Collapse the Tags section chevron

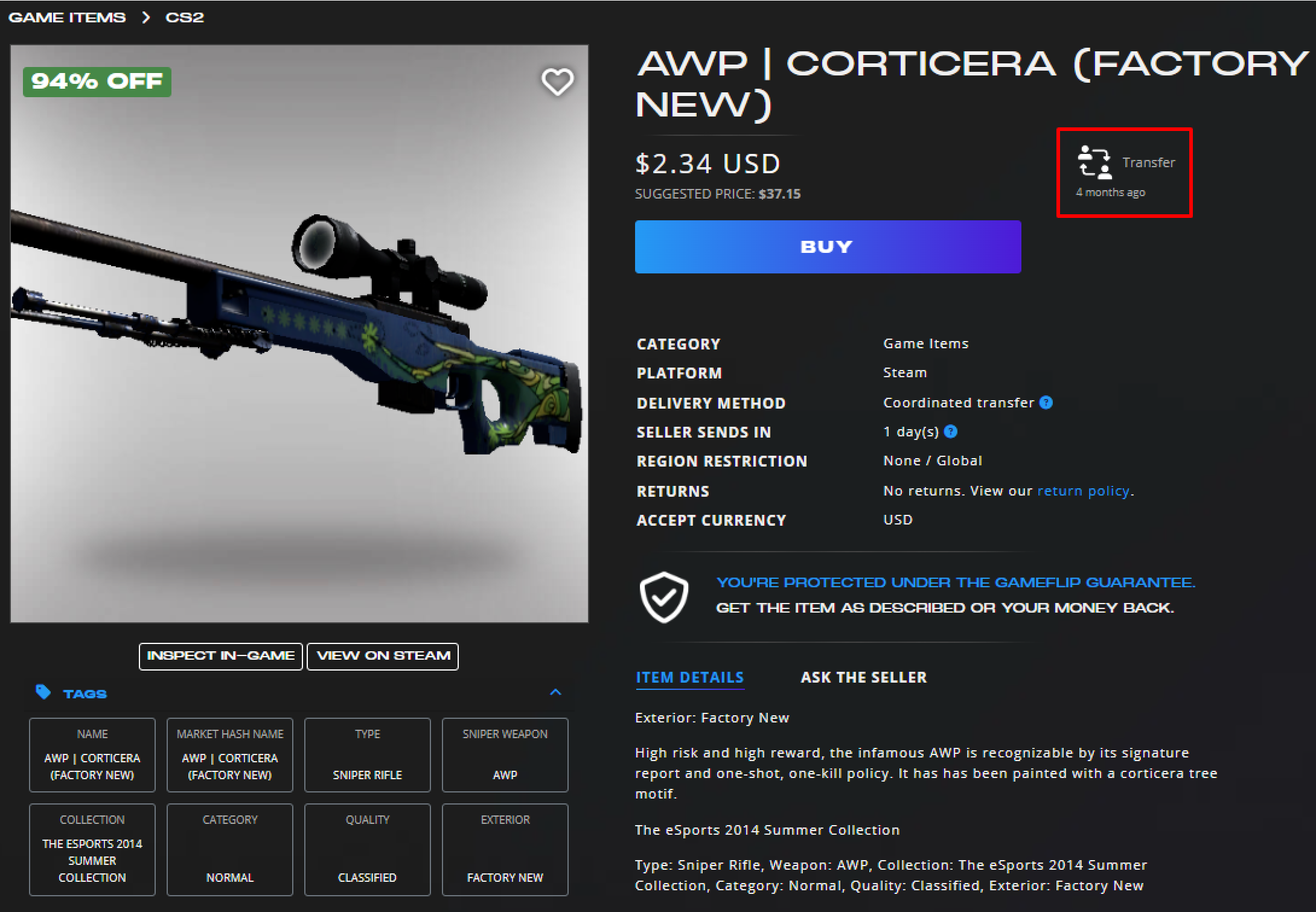555,692
